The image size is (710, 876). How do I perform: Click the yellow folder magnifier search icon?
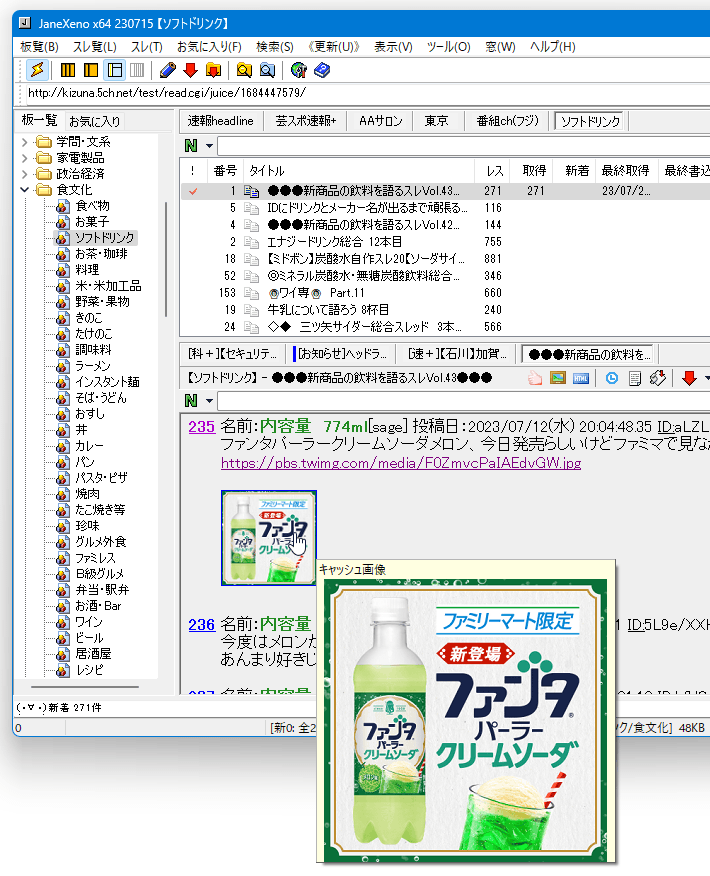pos(244,70)
